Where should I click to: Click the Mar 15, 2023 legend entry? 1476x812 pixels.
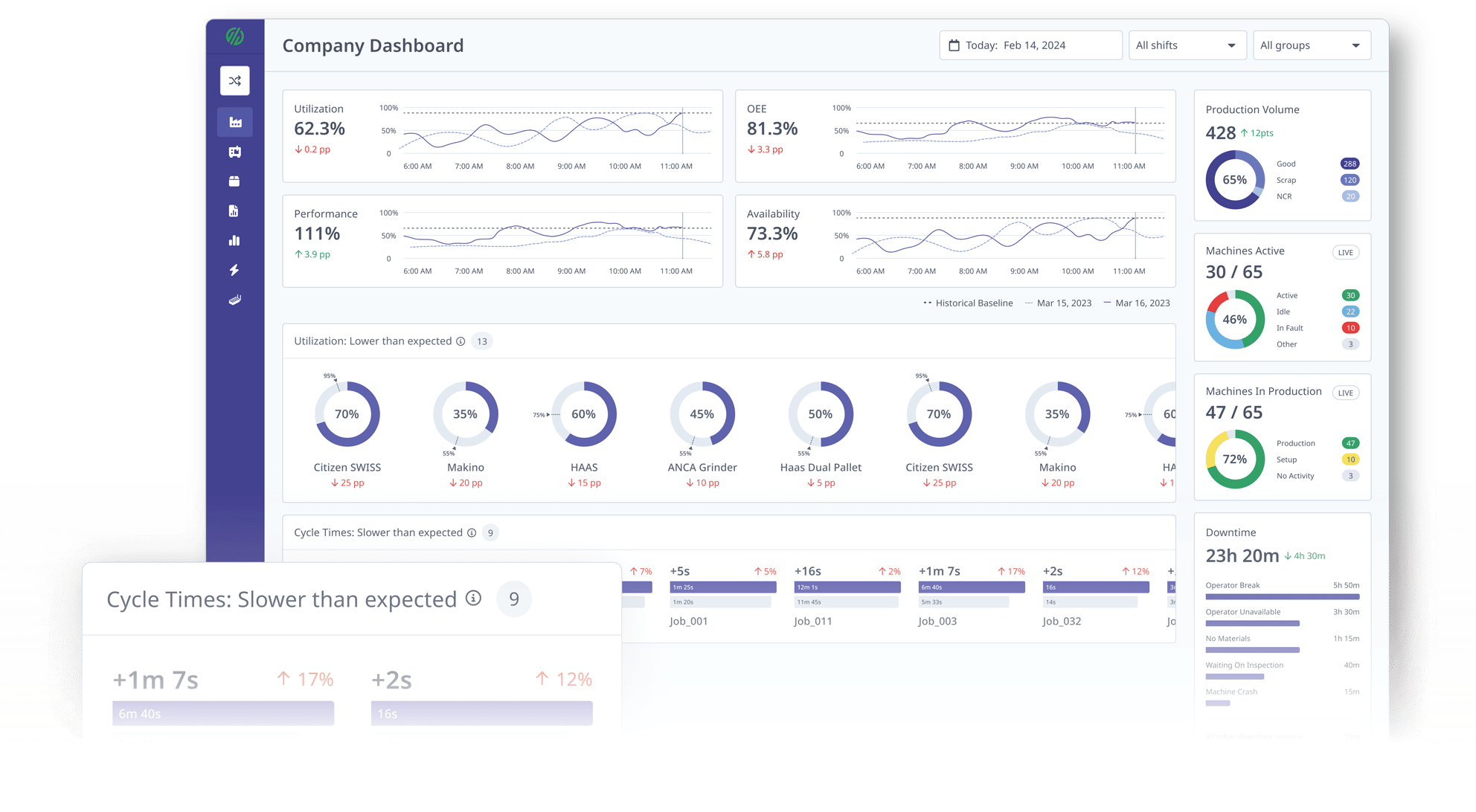(1058, 303)
